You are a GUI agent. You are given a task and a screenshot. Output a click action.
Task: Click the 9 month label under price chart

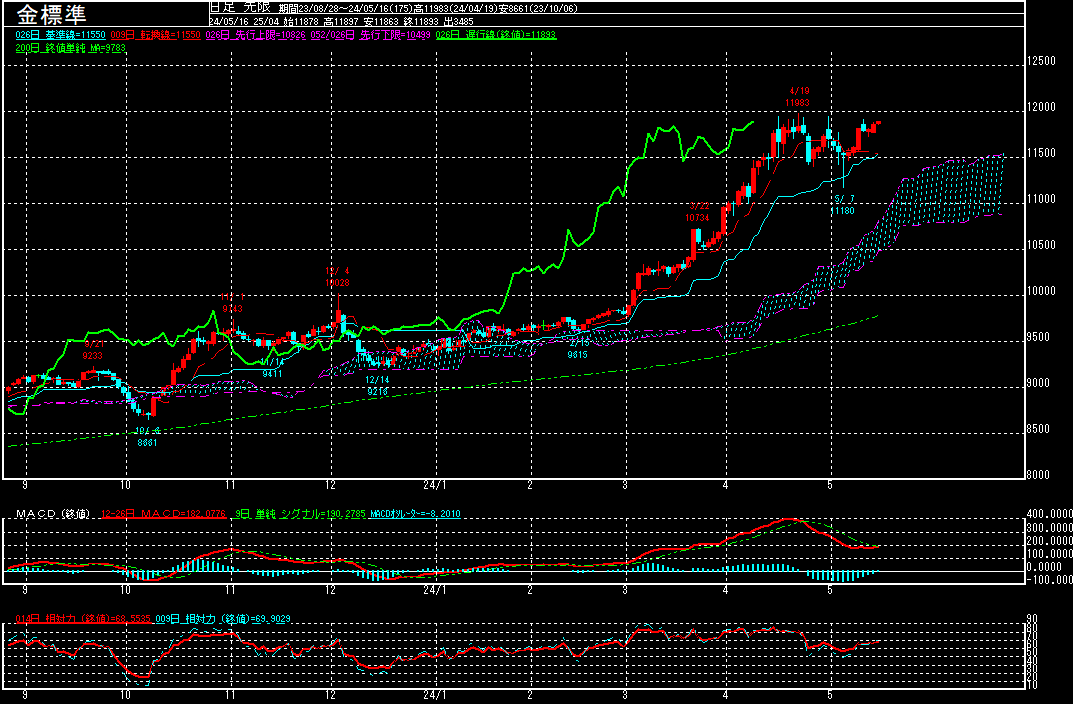click(25, 485)
